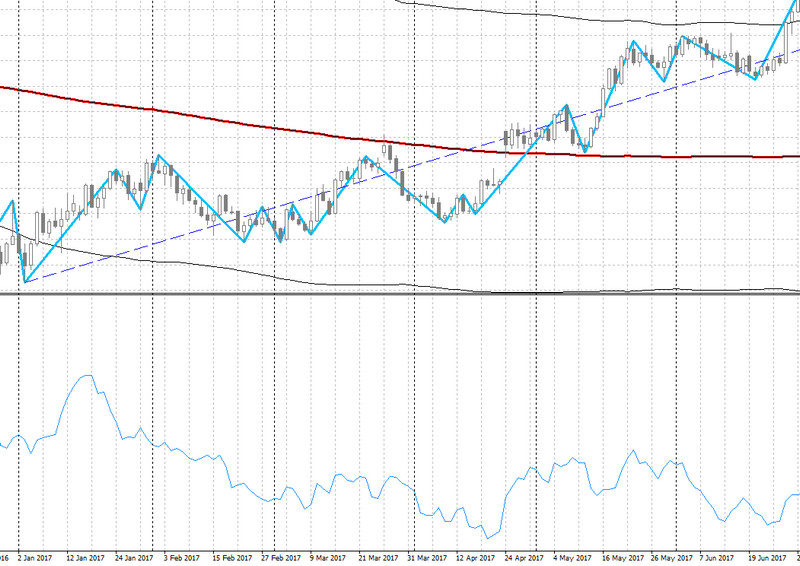Select the lower black band line
Image resolution: width=800 pixels, height=566 pixels.
(x=200, y=268)
